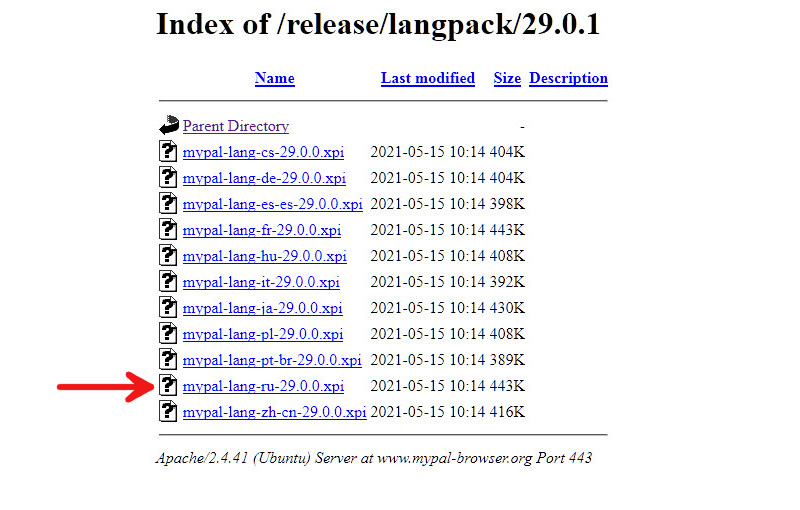The height and width of the screenshot is (510, 800).
Task: Click the 443K size in the fr row
Action: pos(507,230)
